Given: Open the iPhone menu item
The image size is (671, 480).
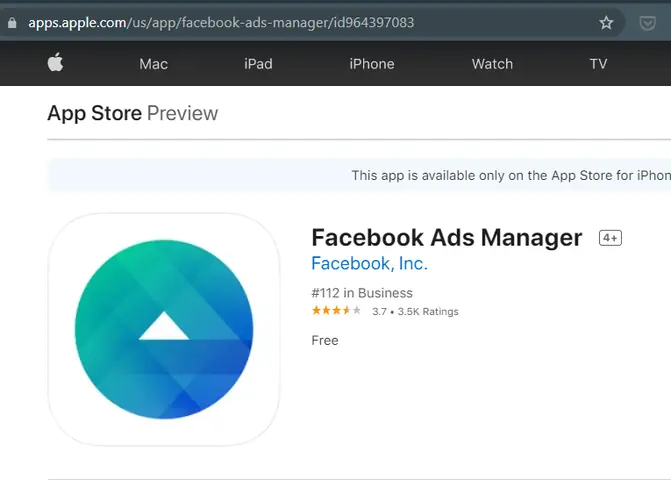Looking at the screenshot, I should (x=371, y=64).
